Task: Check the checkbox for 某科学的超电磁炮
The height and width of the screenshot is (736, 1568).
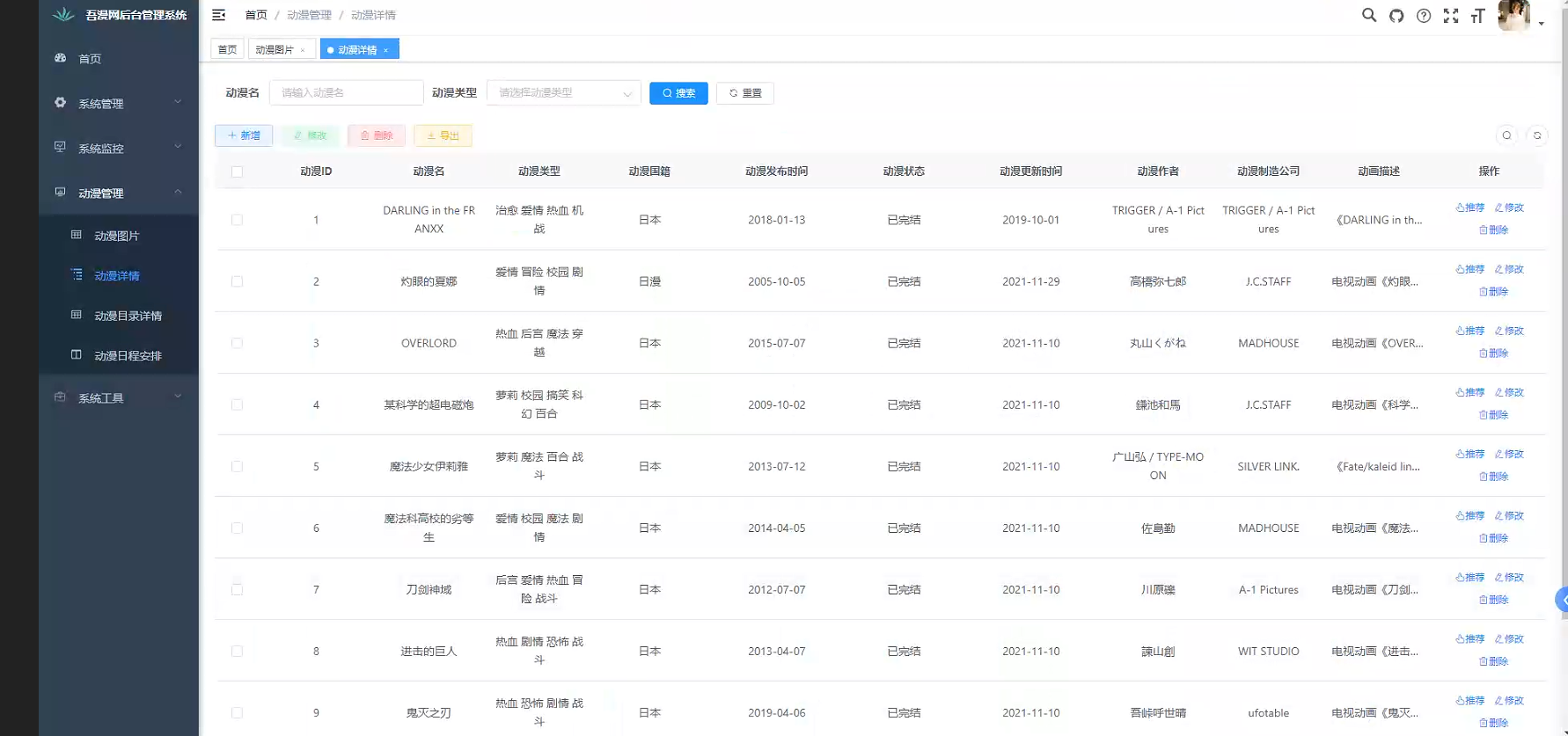Action: coord(237,404)
